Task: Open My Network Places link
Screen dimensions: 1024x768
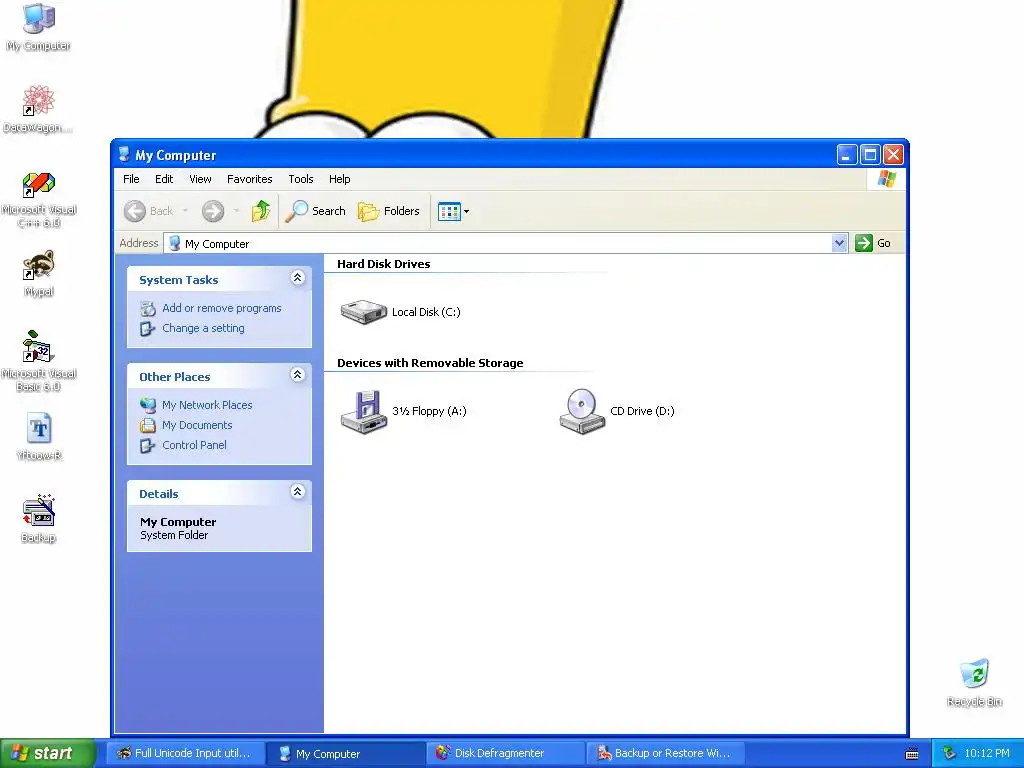Action: (x=207, y=405)
